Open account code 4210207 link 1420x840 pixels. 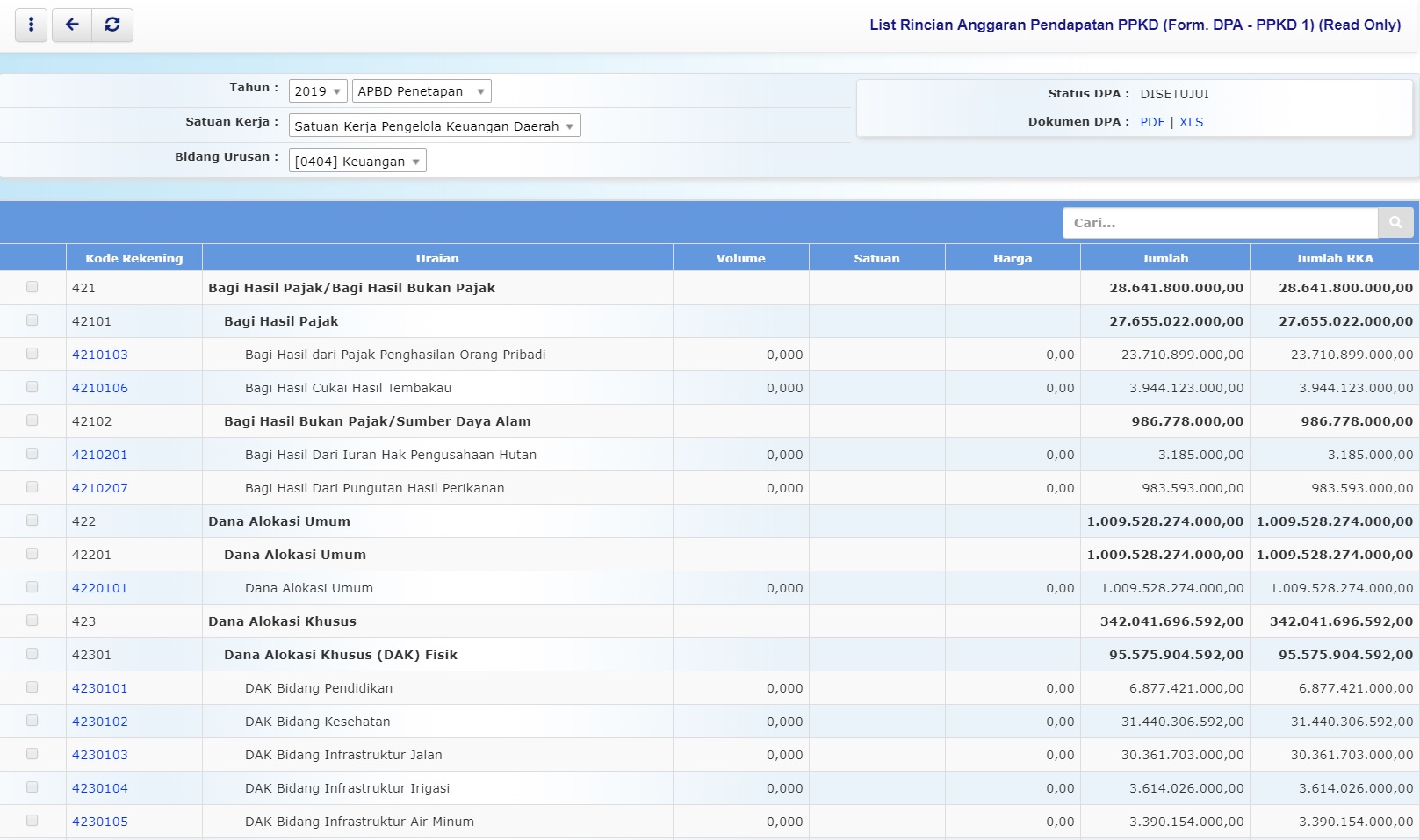pyautogui.click(x=100, y=488)
